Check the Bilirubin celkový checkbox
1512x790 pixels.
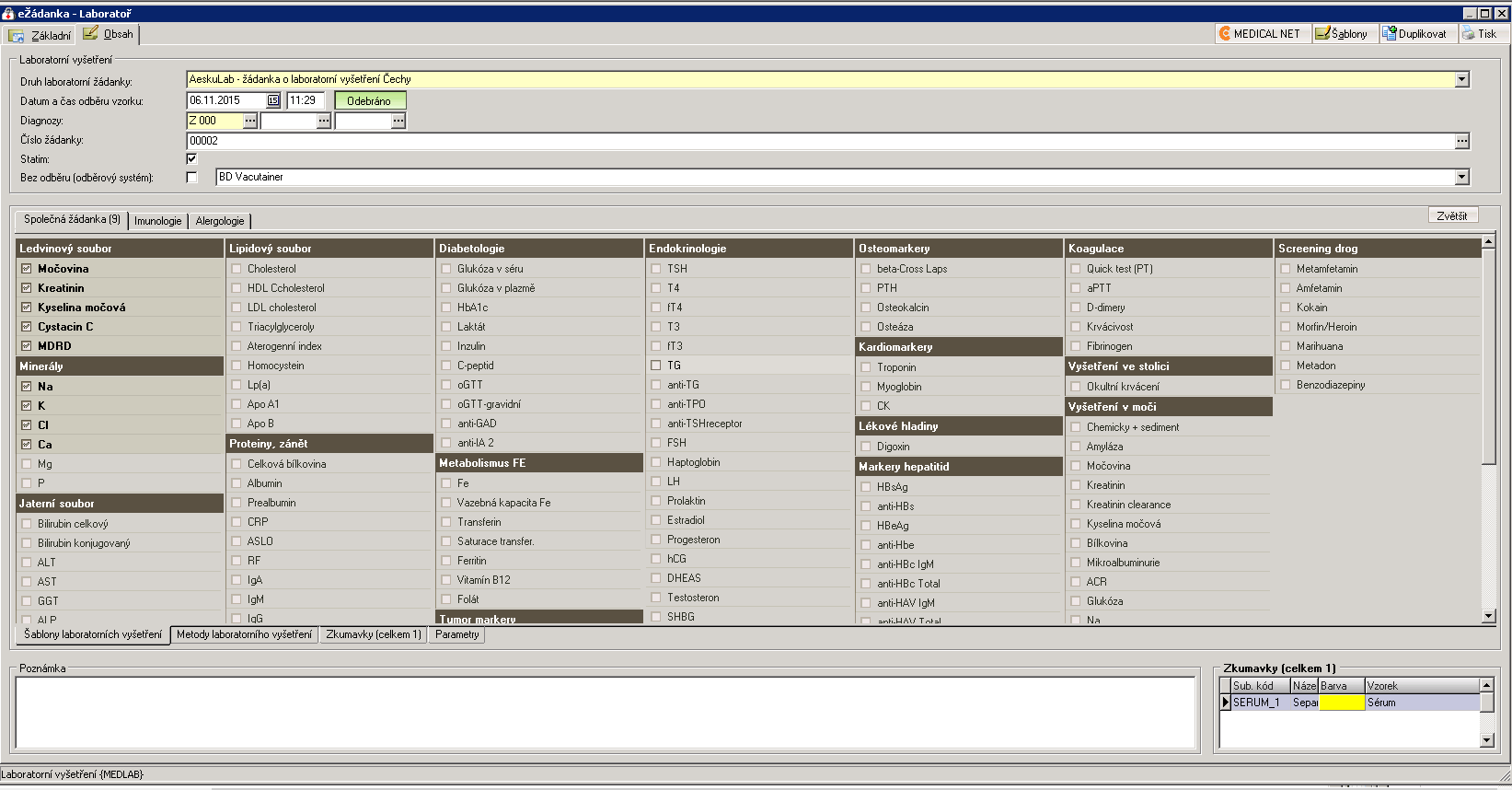point(27,524)
